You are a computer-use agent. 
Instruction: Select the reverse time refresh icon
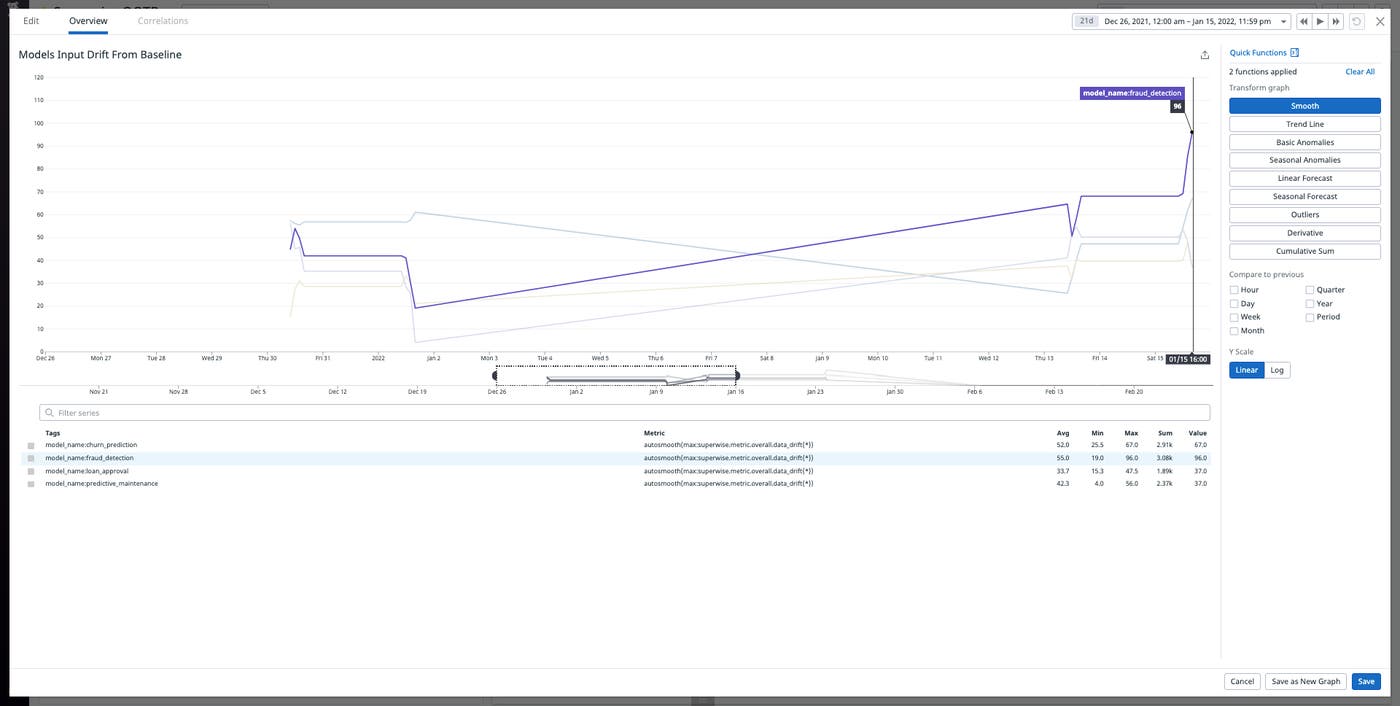tap(1356, 21)
